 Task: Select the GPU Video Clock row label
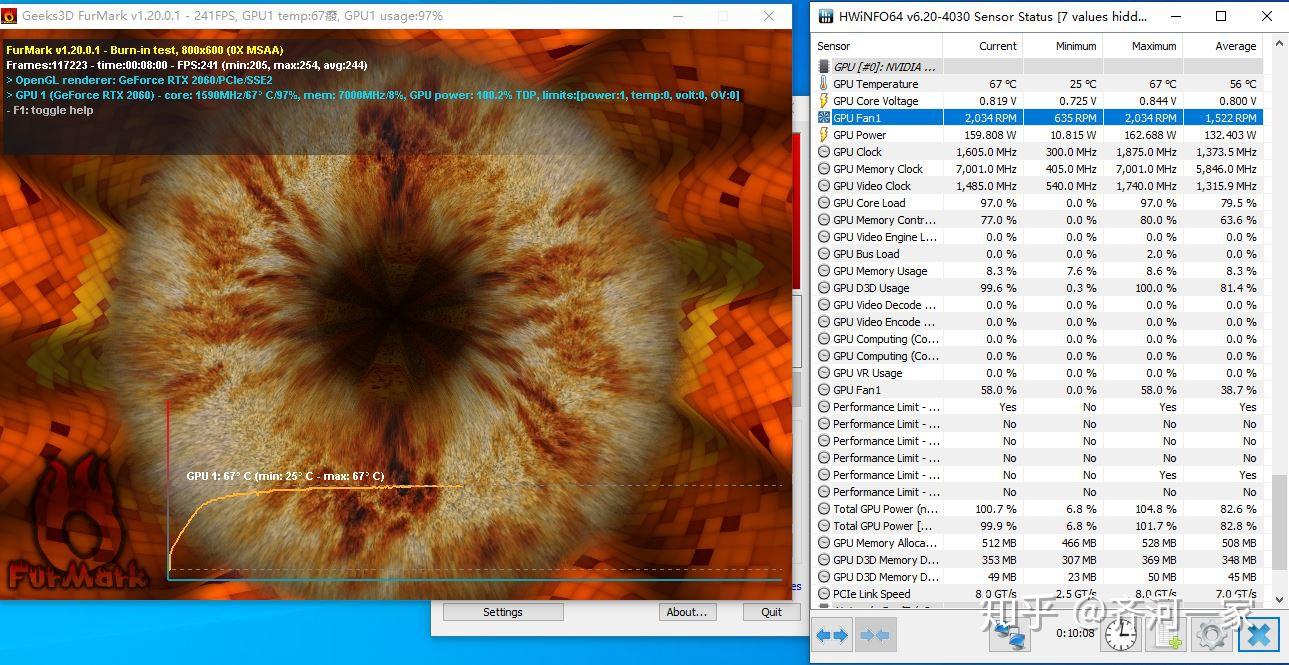872,186
